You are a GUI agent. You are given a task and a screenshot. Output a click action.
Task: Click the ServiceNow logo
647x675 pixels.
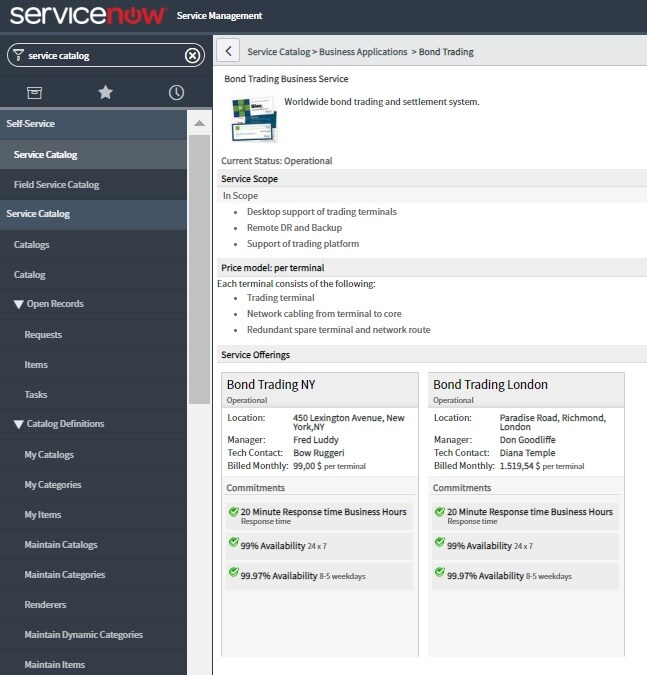pos(88,15)
